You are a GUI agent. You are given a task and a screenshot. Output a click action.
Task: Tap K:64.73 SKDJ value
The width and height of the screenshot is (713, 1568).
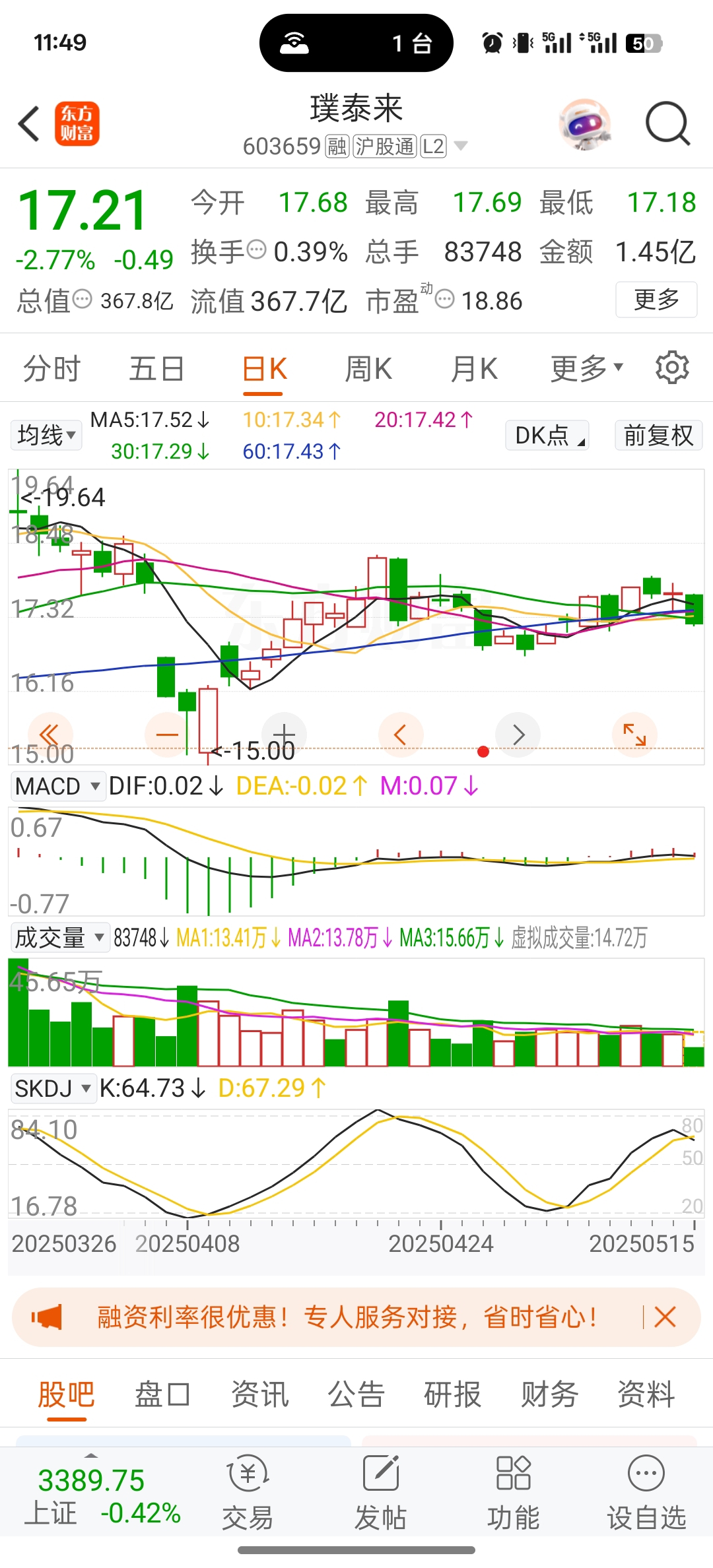point(153,1088)
